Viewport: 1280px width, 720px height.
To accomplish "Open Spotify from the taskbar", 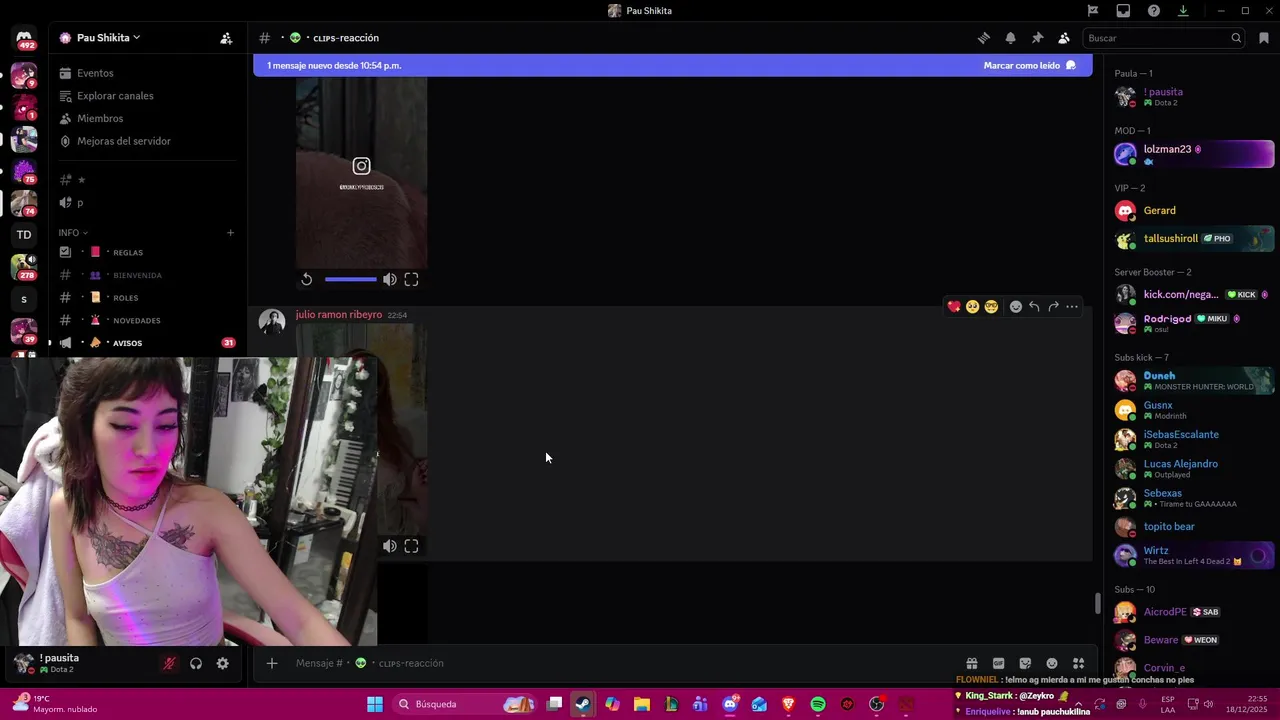I will [818, 704].
